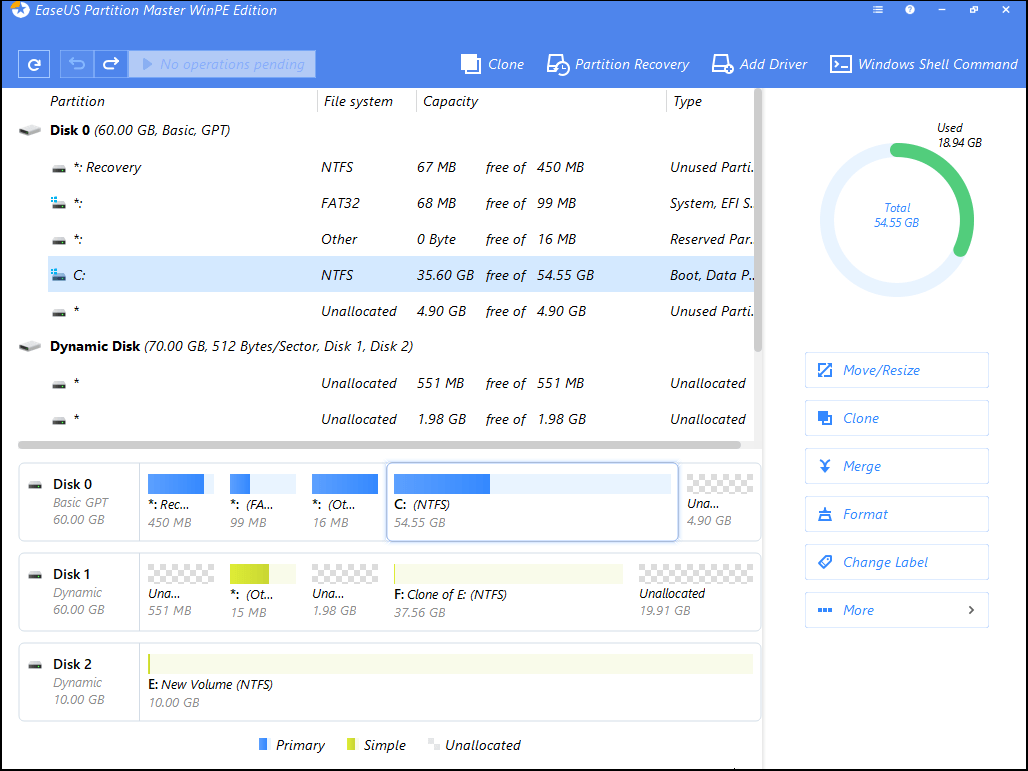
Task: Select the Disk 2 Dynamic label in disk map
Action: click(x=79, y=682)
